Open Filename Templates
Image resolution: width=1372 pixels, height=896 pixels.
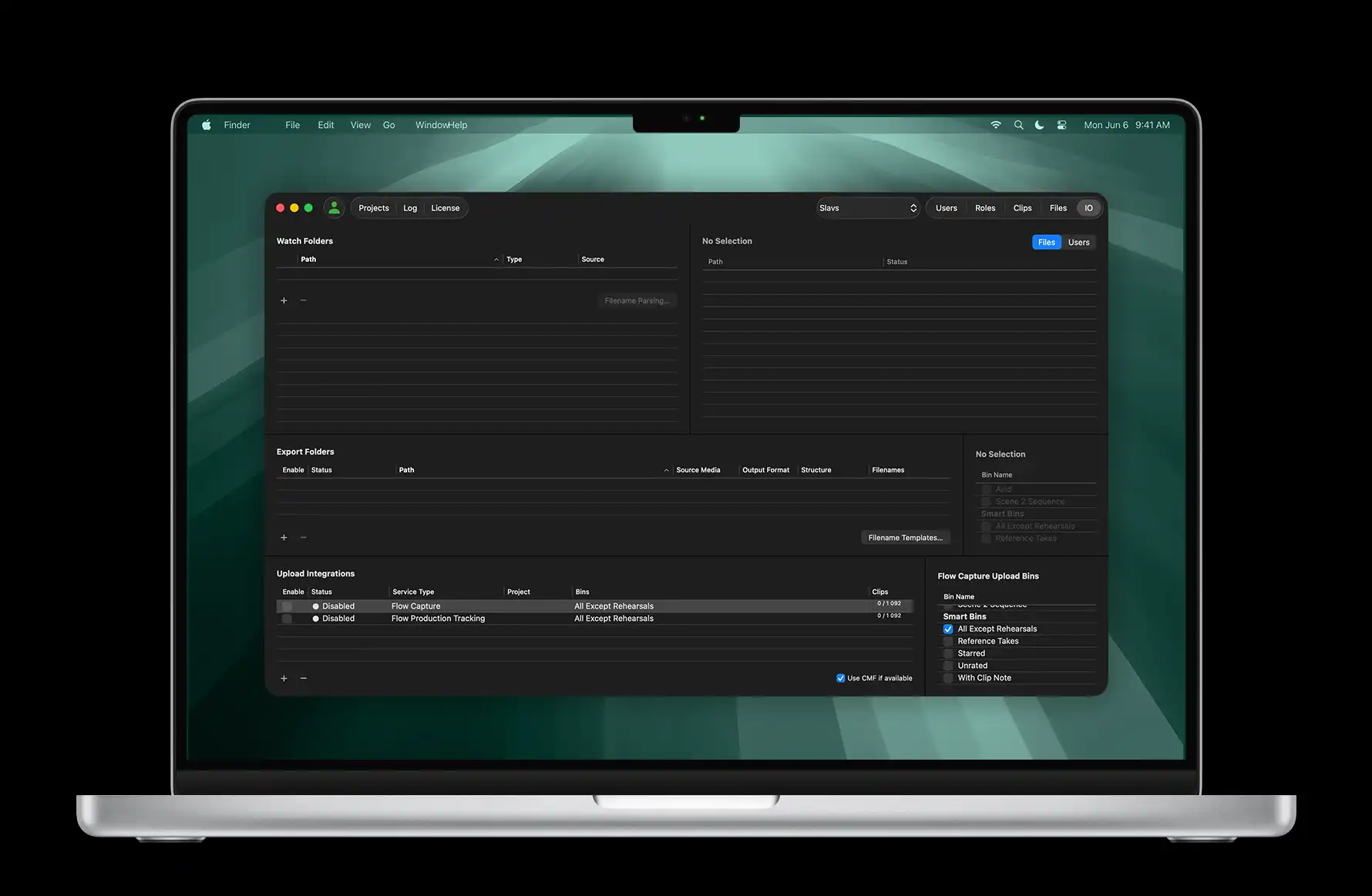[x=905, y=537]
